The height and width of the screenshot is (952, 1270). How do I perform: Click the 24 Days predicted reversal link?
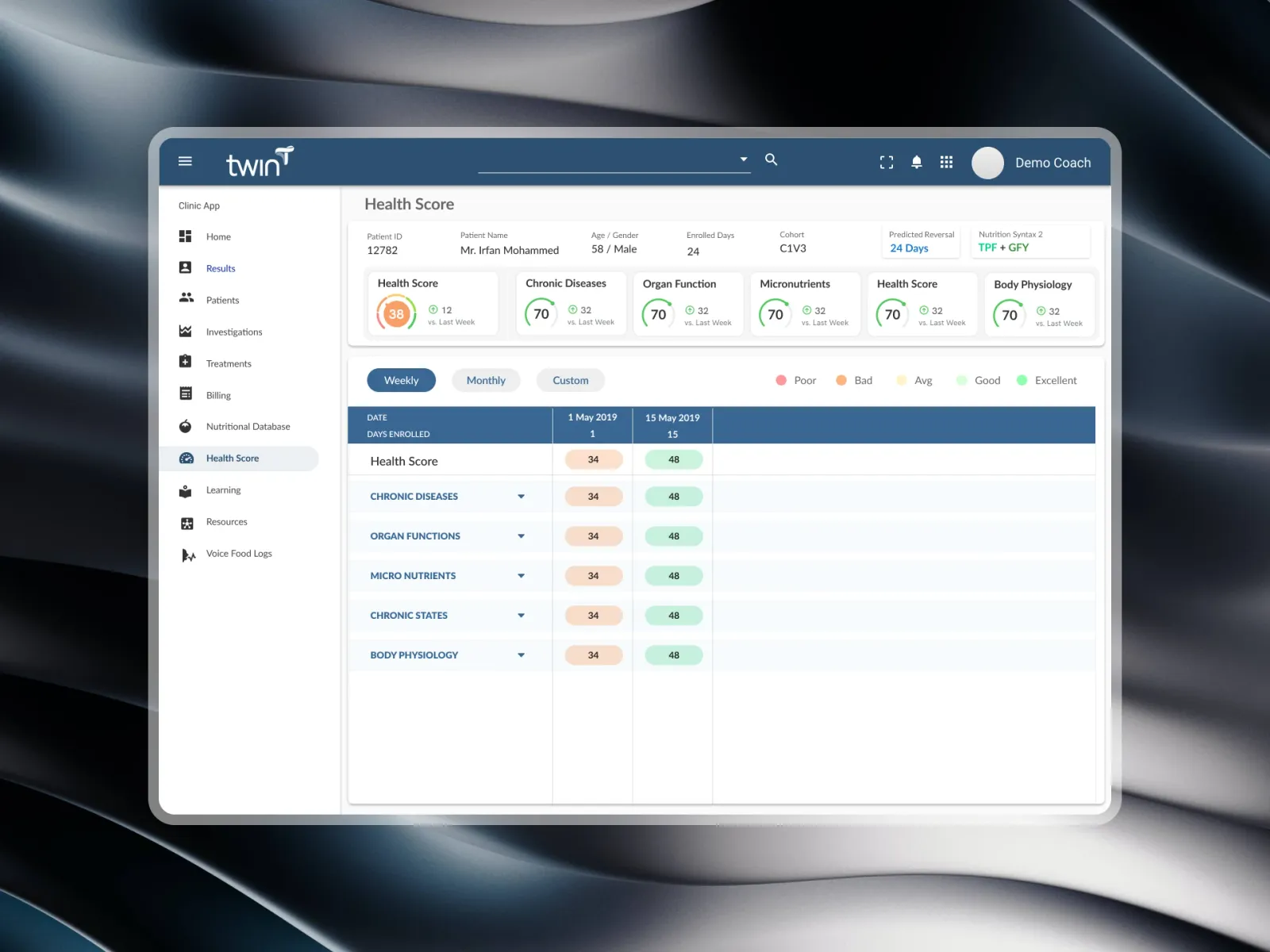click(x=909, y=248)
